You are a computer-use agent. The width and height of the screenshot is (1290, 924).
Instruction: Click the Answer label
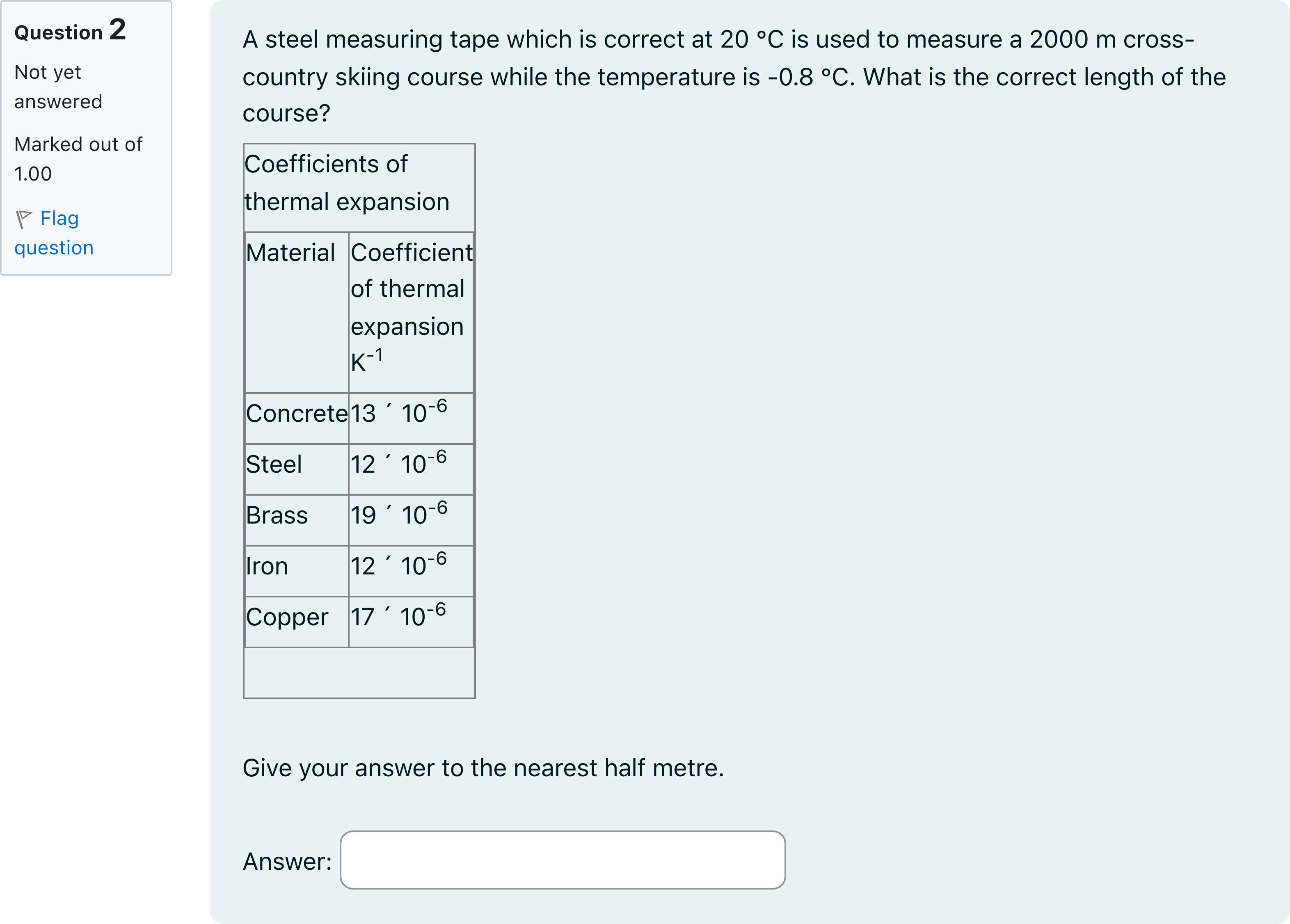point(287,862)
